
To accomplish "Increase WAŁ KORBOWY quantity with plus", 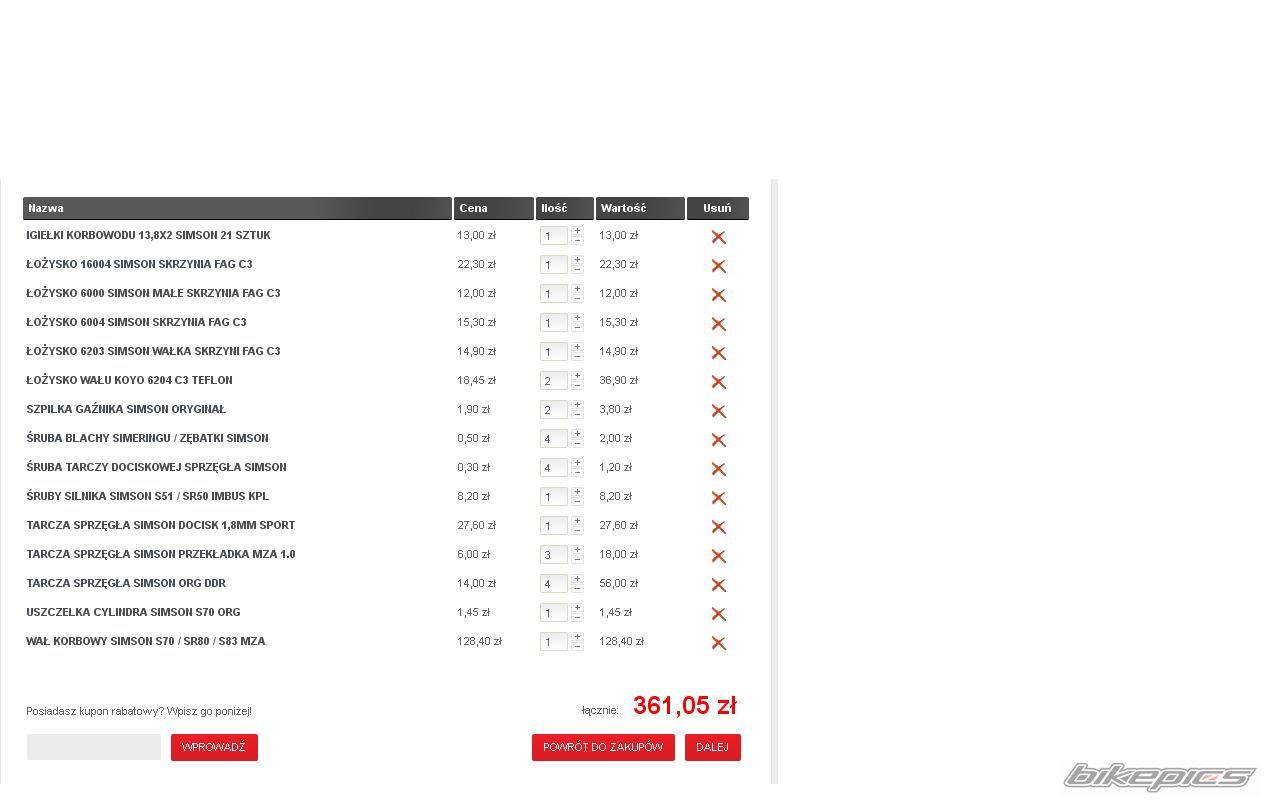I will pos(577,637).
